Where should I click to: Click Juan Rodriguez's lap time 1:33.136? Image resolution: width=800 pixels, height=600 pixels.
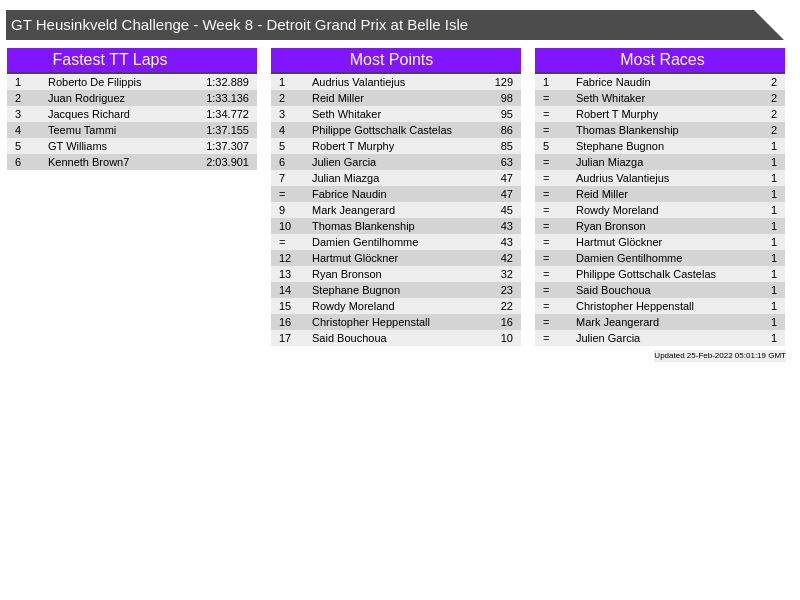(227, 98)
